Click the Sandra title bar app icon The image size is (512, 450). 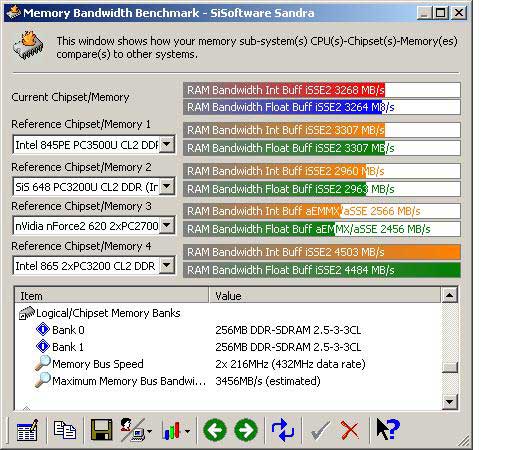pyautogui.click(x=14, y=12)
